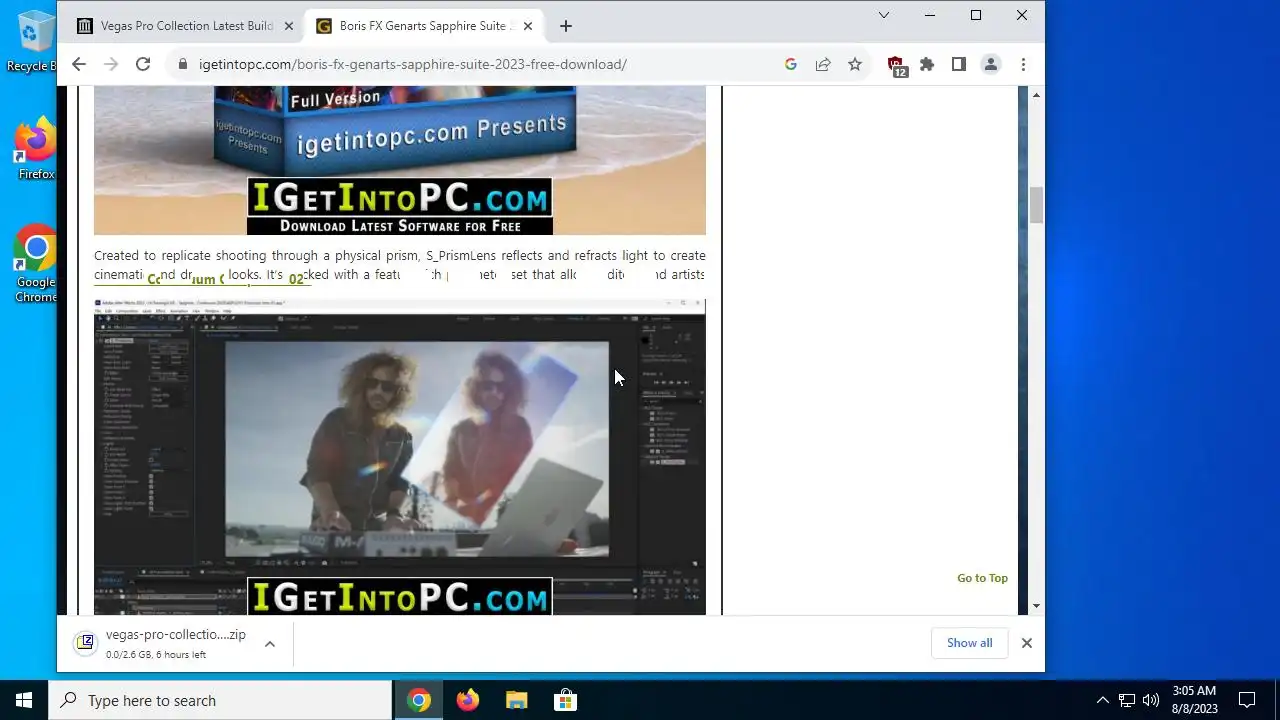Click the vegas-pro-collection zip download item
This screenshot has height=720, width=1280.
click(x=161, y=643)
